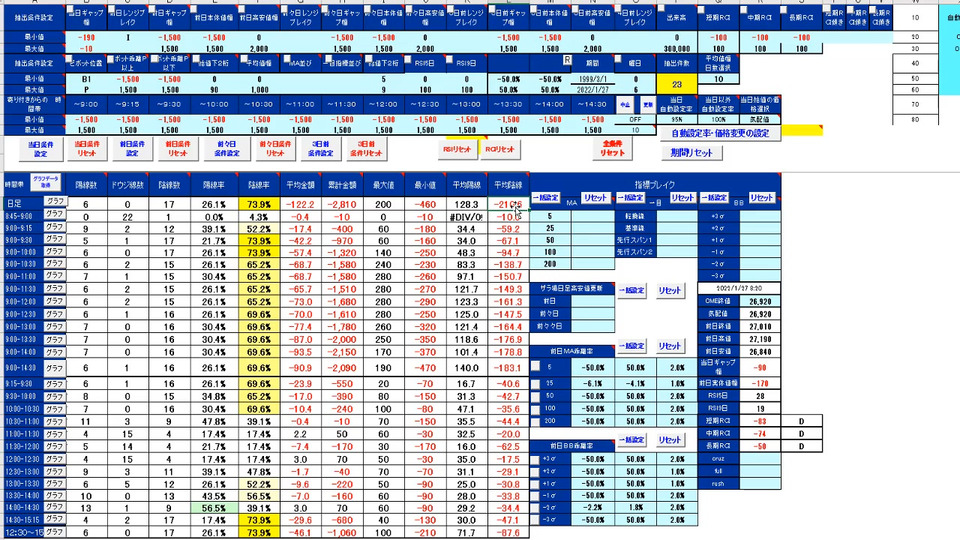Select the 2022/1/27 8:20 timestamp cell

click(738, 288)
